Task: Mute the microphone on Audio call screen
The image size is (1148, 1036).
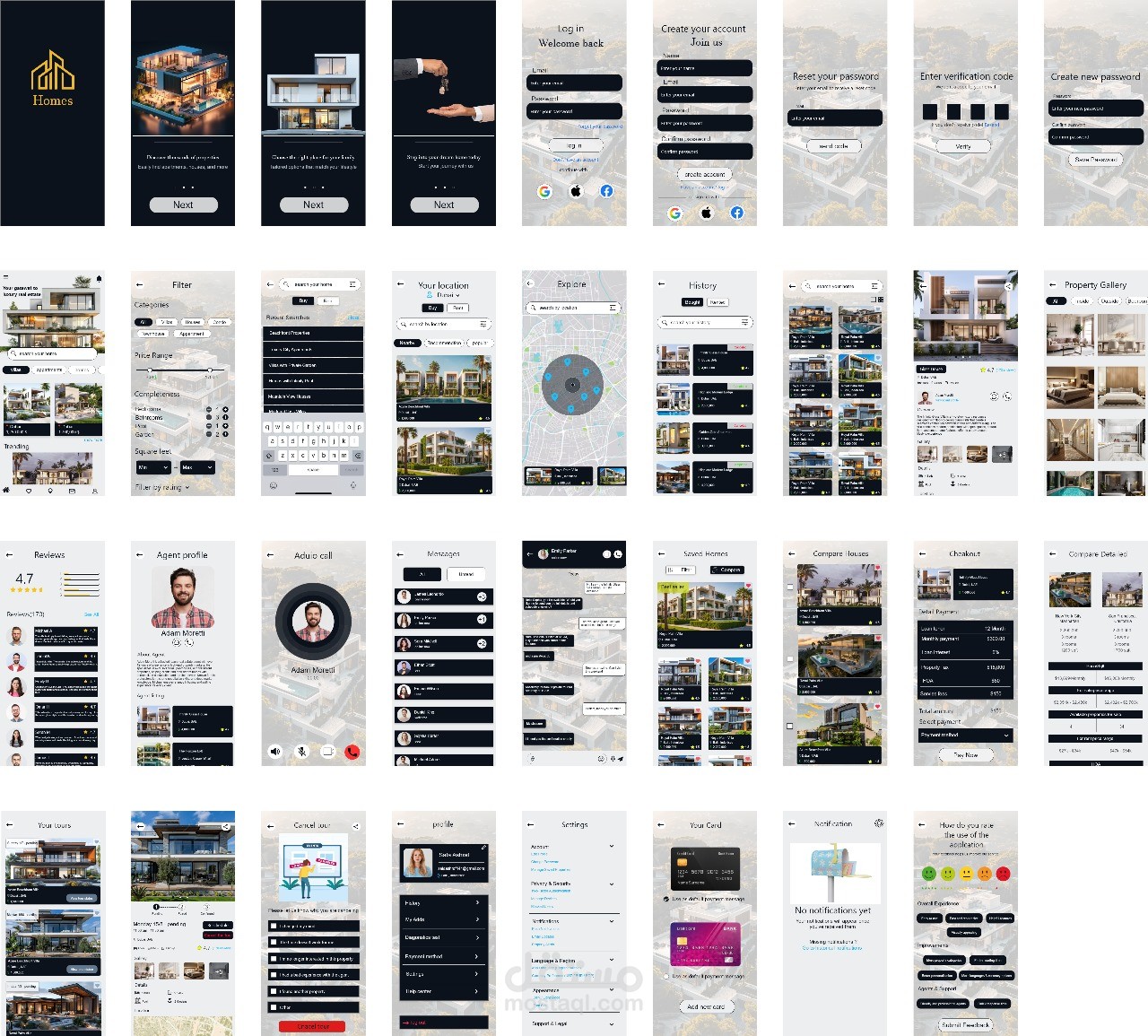Action: [x=302, y=752]
